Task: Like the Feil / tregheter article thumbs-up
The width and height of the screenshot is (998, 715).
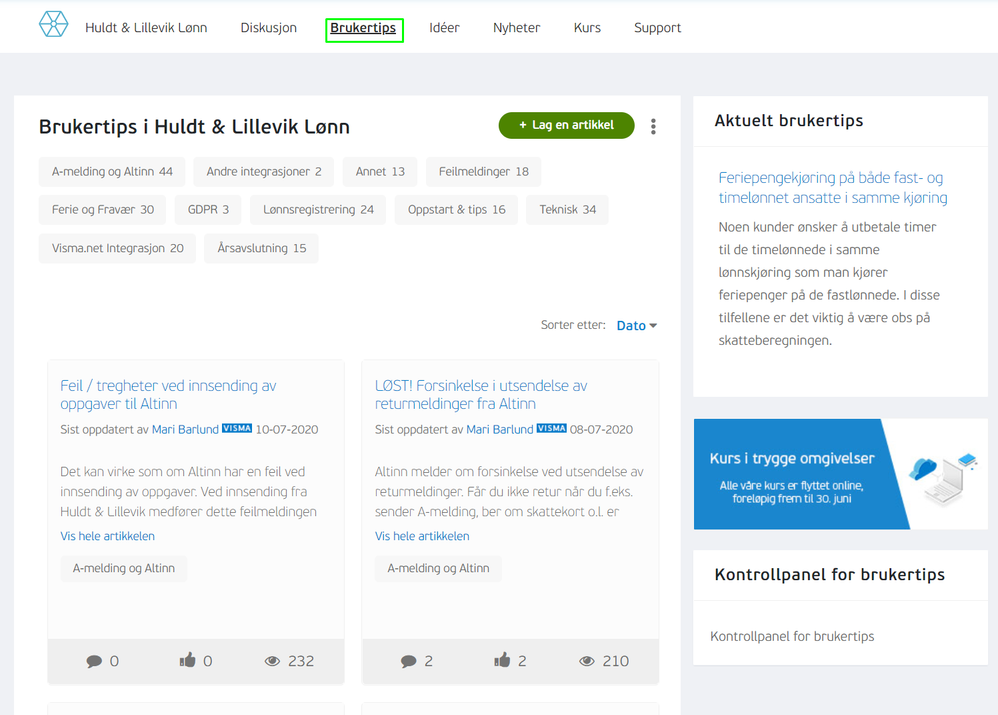Action: pos(187,660)
